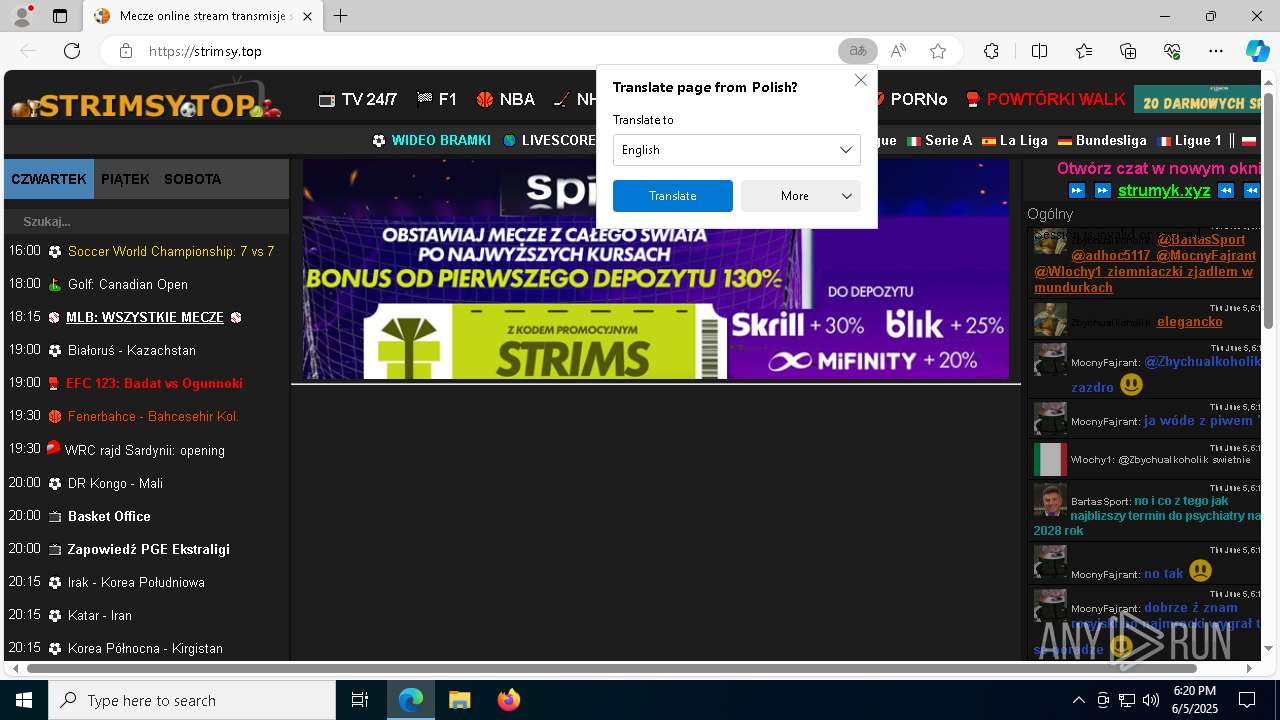Viewport: 1280px width, 720px height.
Task: Open Golf: Canadian Open event
Action: click(128, 284)
